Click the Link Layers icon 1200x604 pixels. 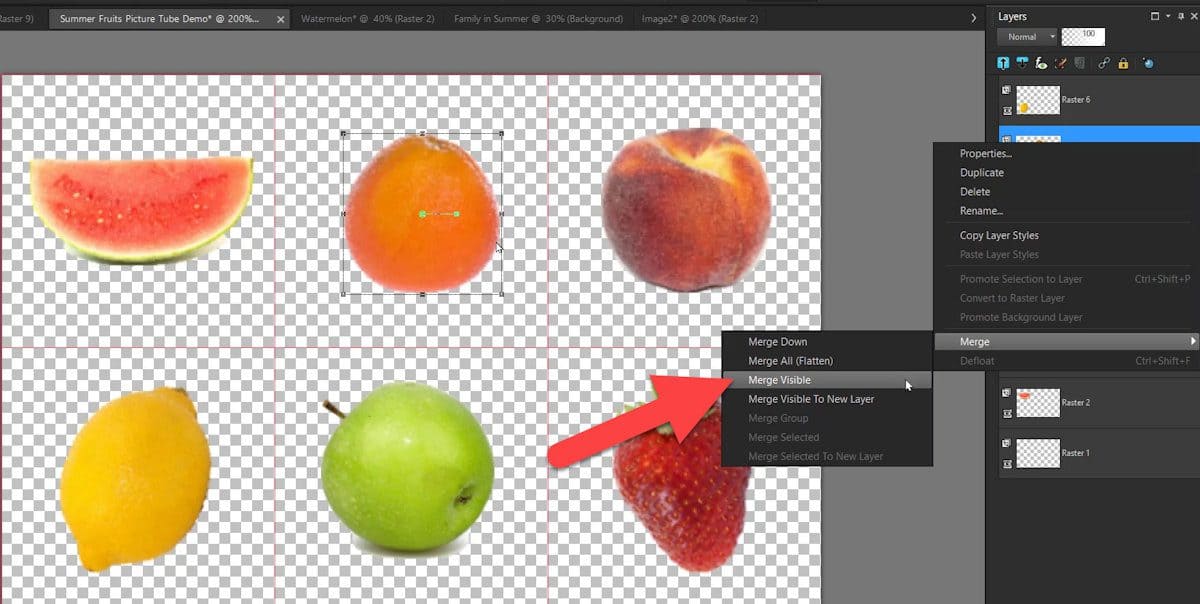click(1103, 62)
